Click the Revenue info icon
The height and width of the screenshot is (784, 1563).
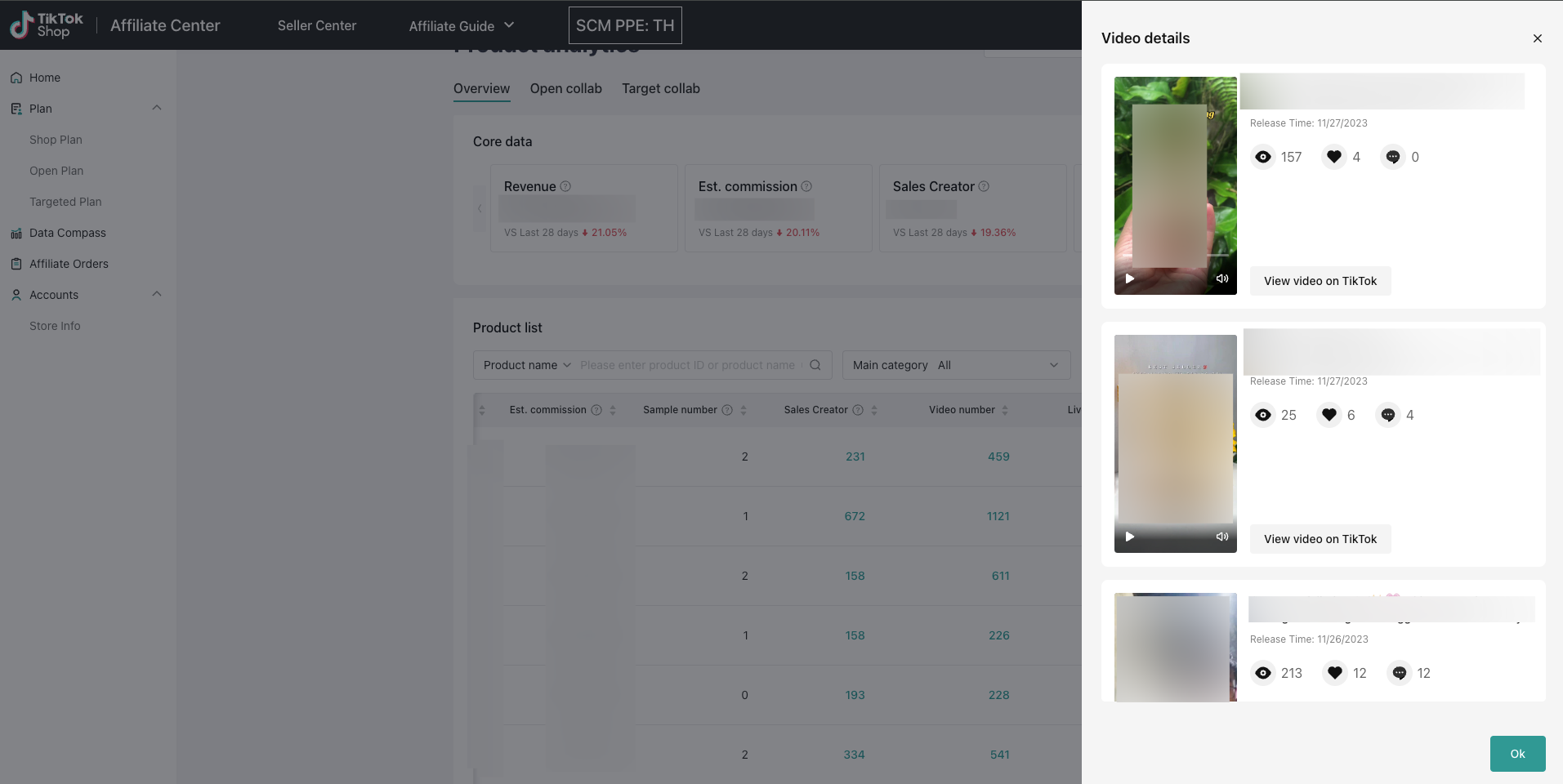(565, 186)
